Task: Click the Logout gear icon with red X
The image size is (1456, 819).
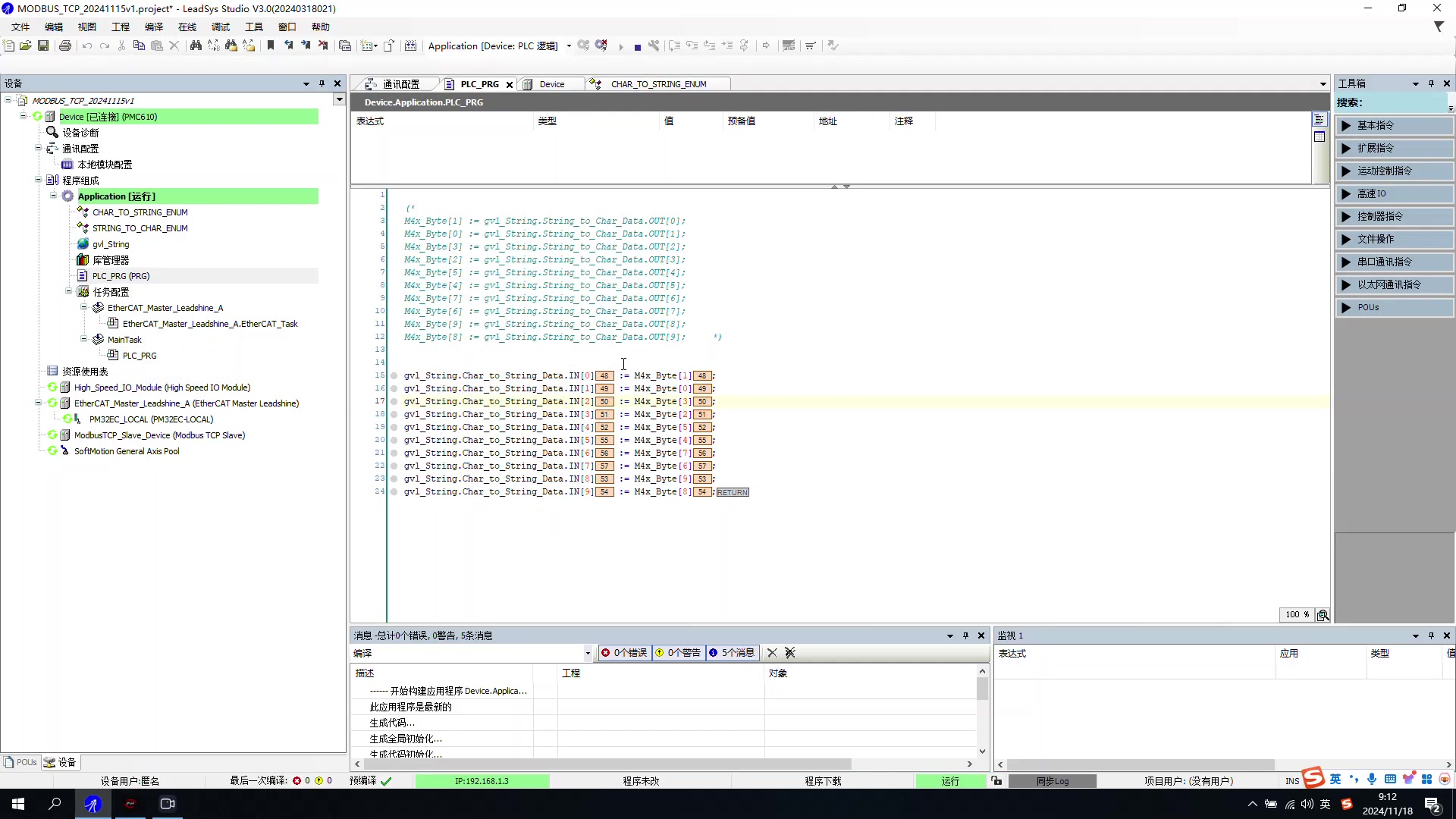Action: tap(601, 45)
